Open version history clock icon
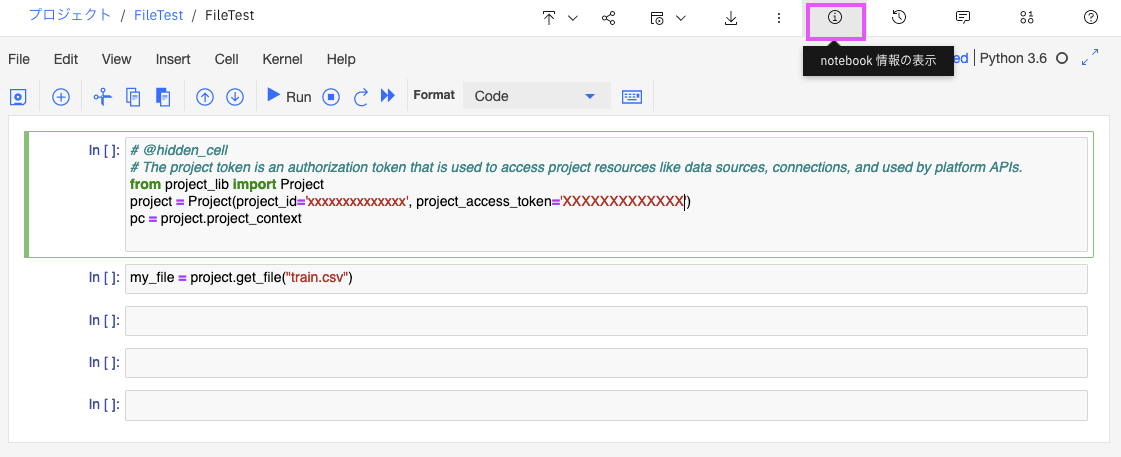The width and height of the screenshot is (1121, 457). 899,18
